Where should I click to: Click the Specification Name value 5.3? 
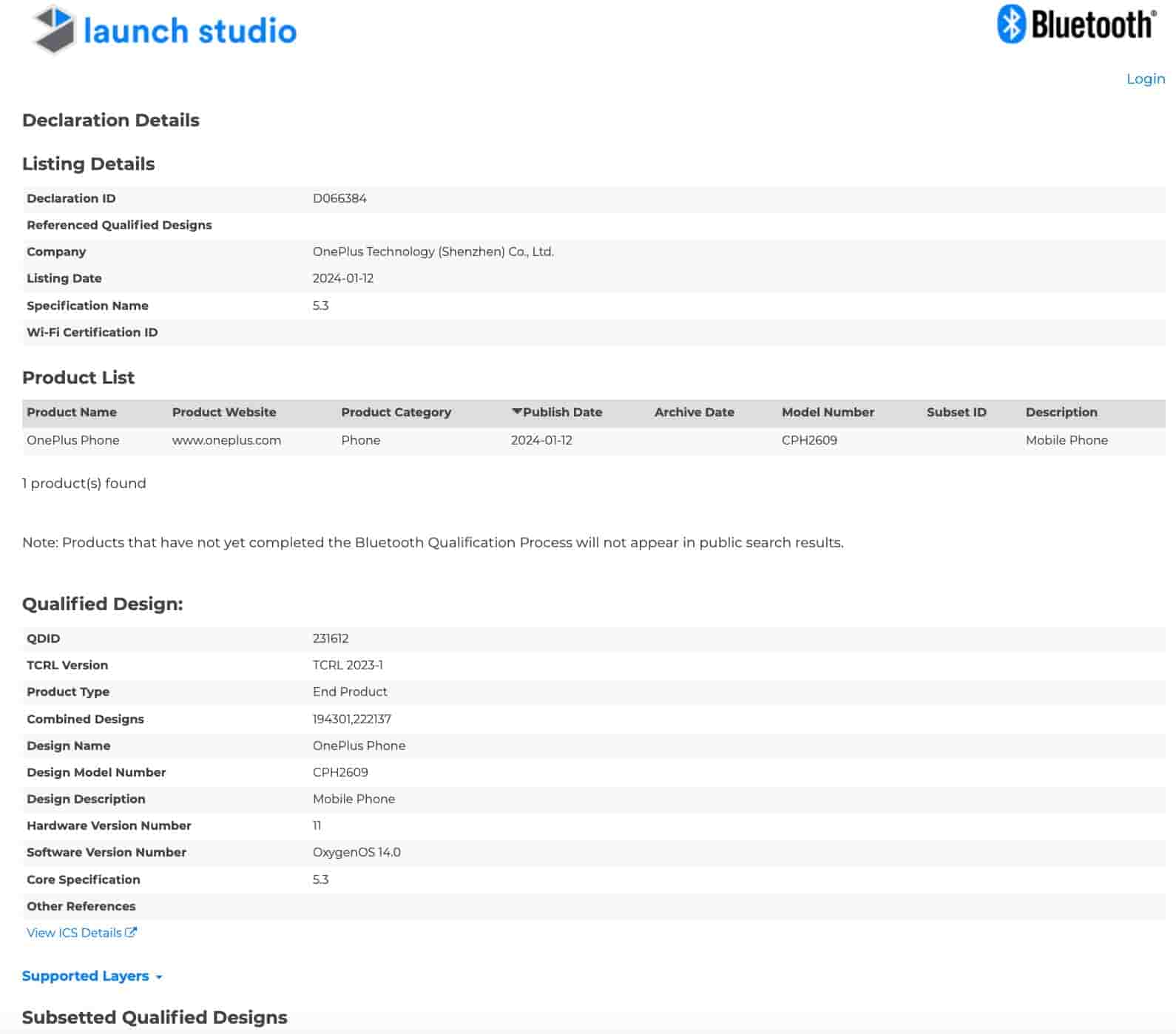(320, 305)
